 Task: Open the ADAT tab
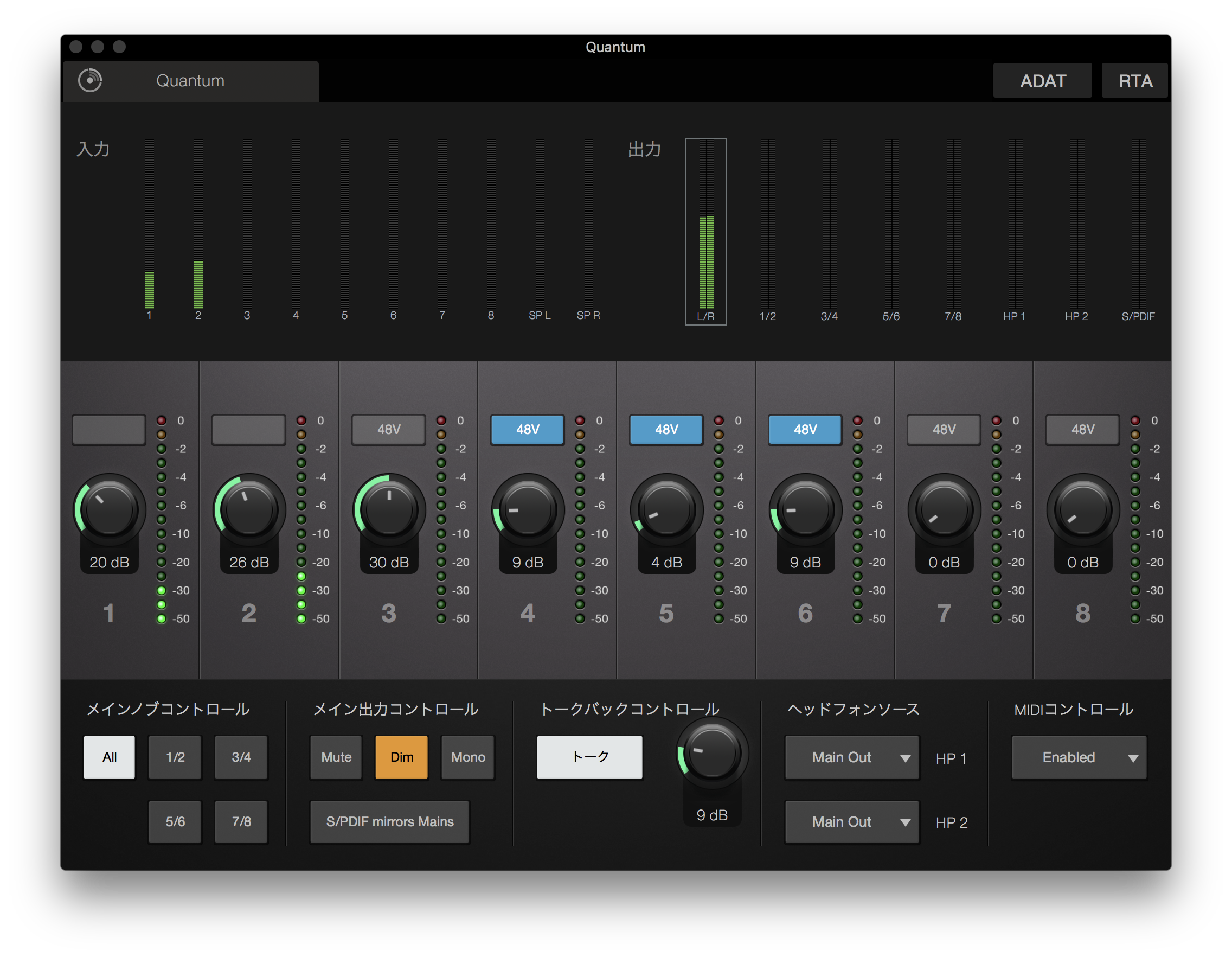click(1042, 81)
